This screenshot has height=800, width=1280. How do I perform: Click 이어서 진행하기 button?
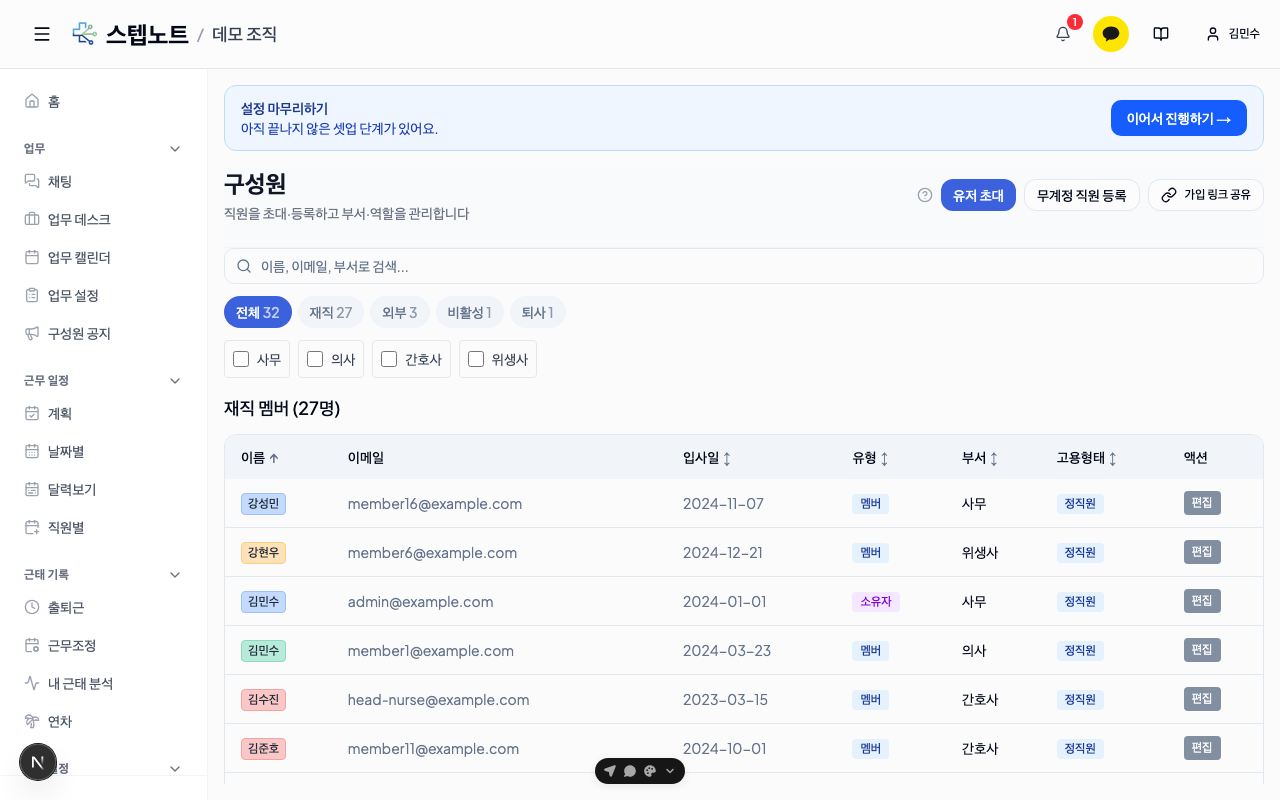[x=1179, y=118]
